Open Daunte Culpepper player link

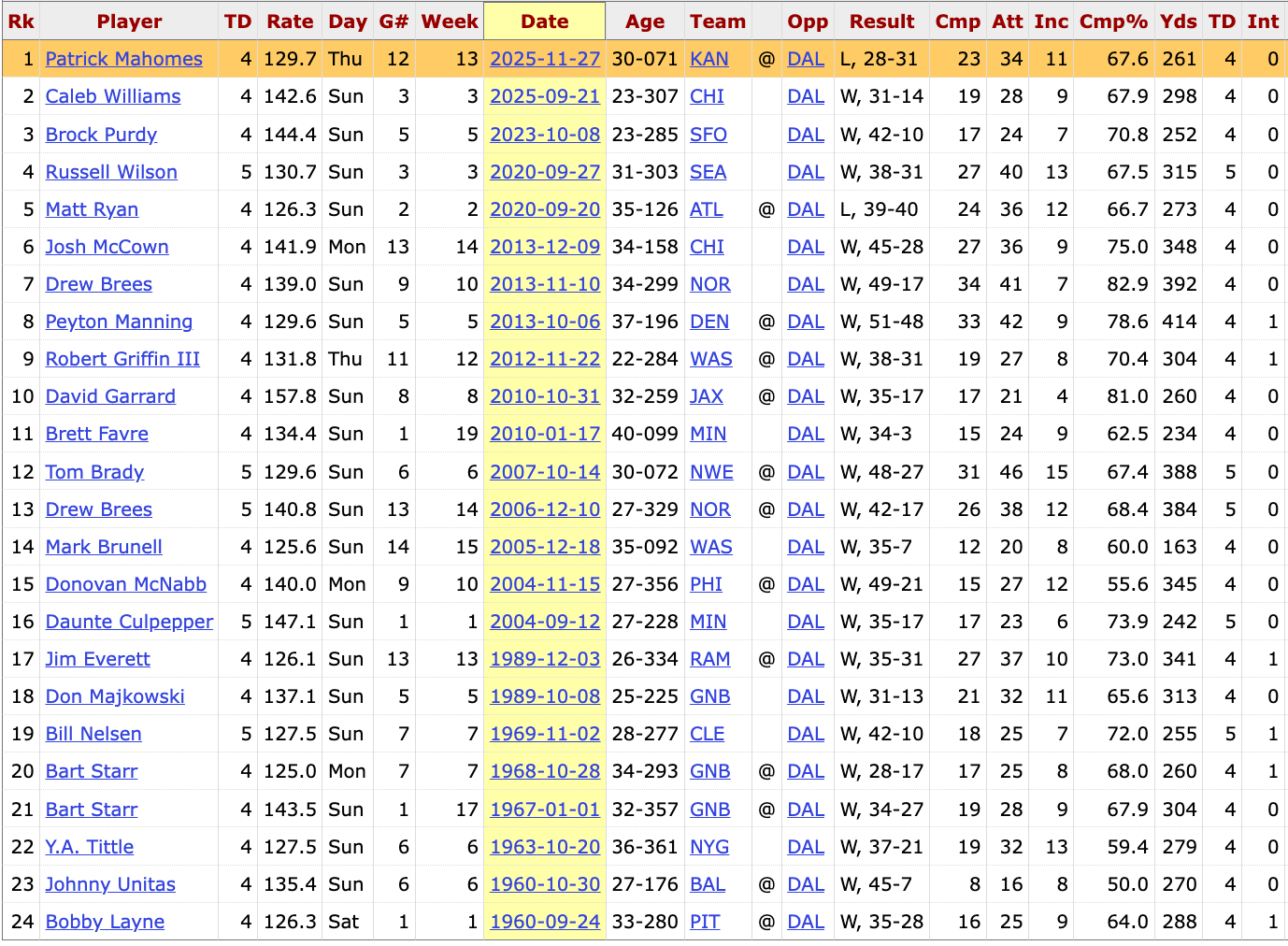(x=129, y=622)
